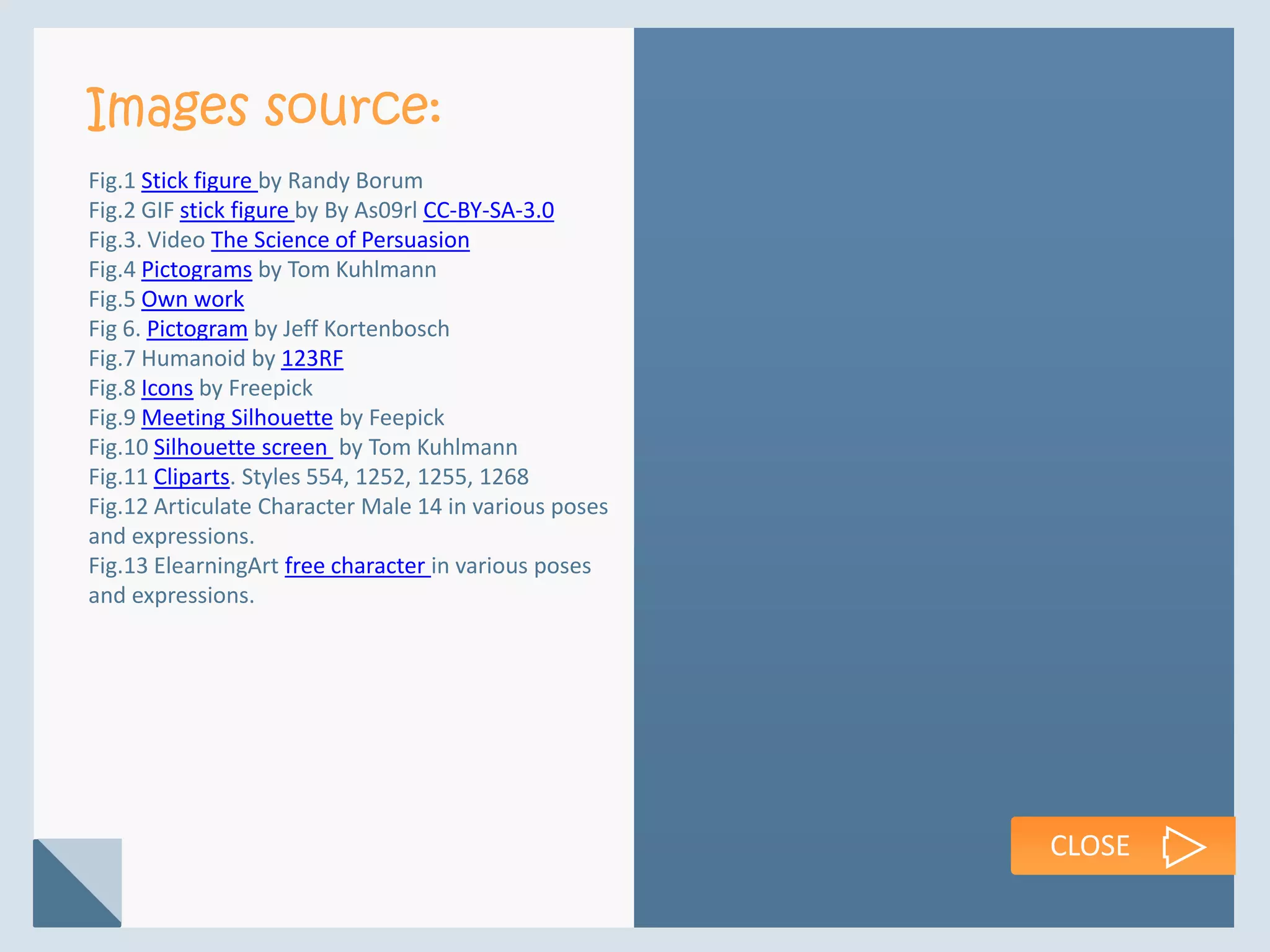Open the Meeting Silhouette link

[237, 418]
